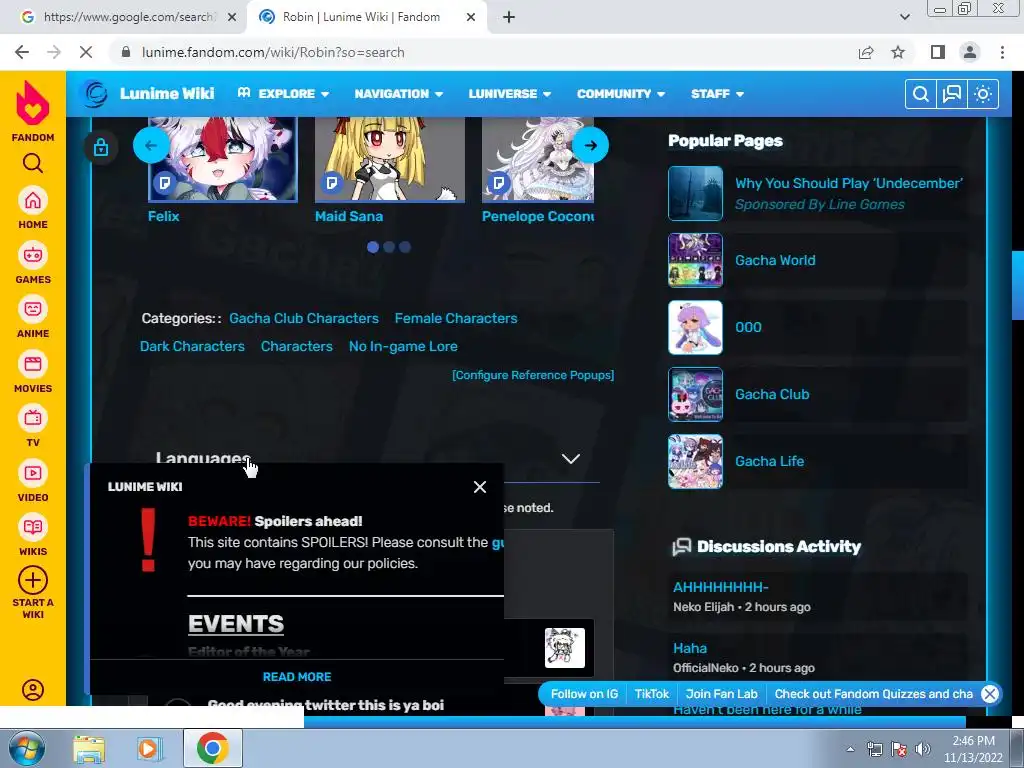The height and width of the screenshot is (768, 1024).
Task: Open Gacha Life popular page thumbnail
Action: click(x=696, y=461)
